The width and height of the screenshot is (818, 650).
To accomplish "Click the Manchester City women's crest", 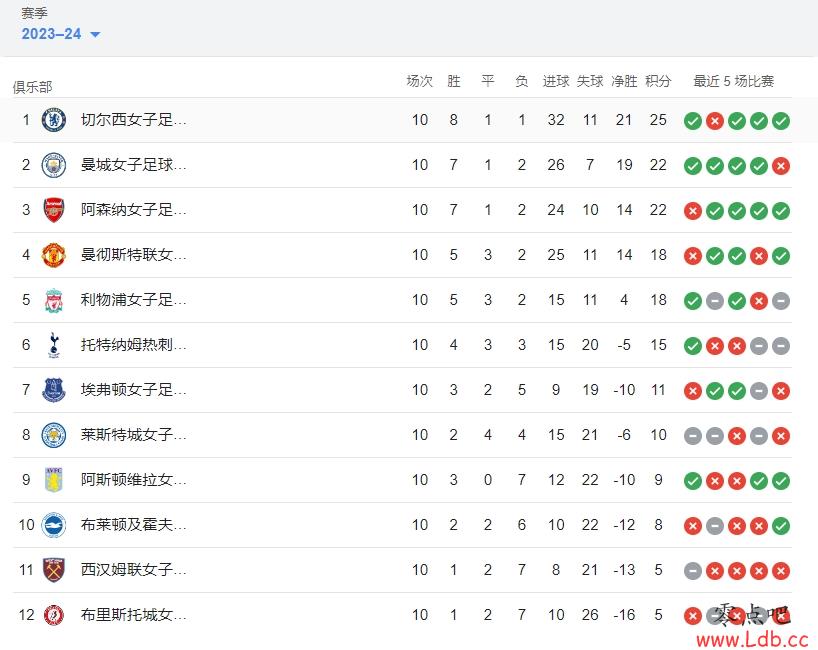I will (x=54, y=165).
